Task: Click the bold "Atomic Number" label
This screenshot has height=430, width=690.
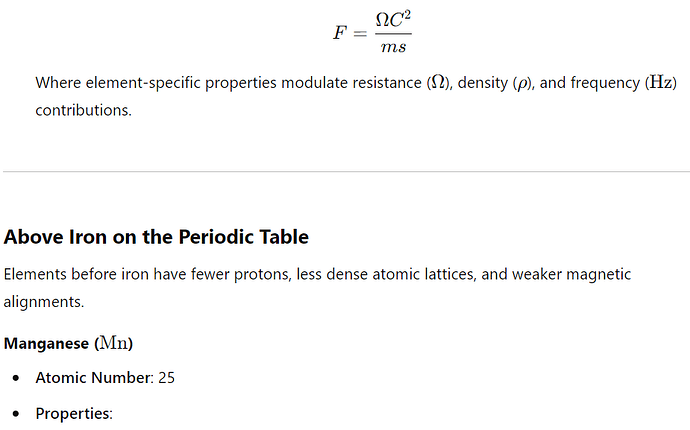Action: (94, 378)
